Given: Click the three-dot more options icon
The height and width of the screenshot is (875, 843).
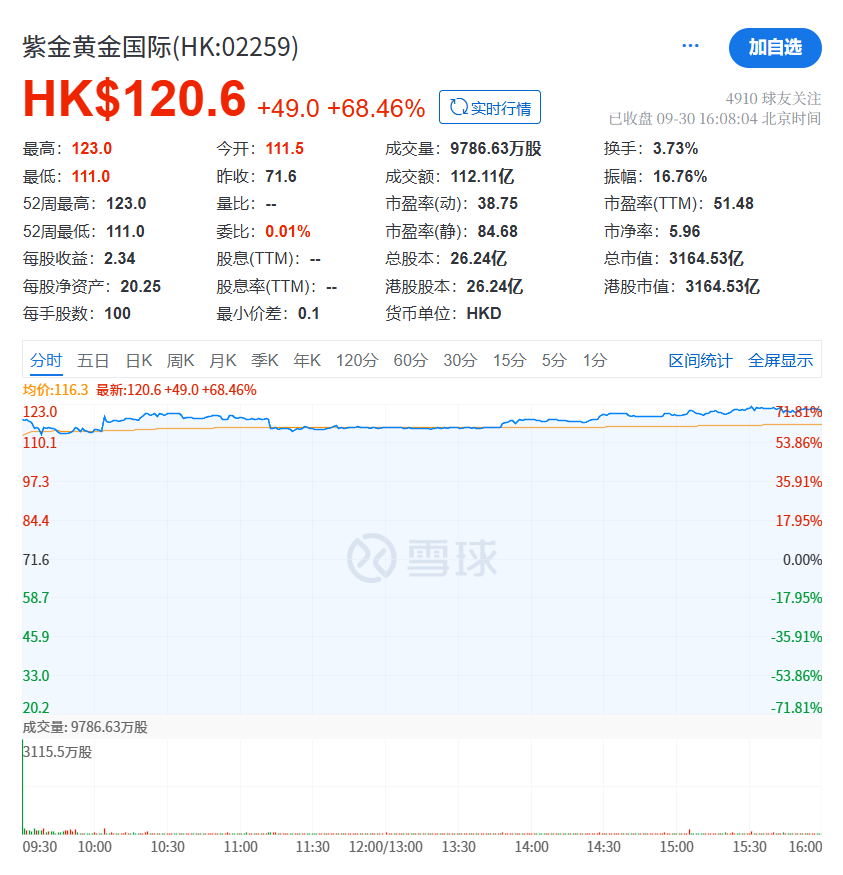Looking at the screenshot, I should (690, 46).
